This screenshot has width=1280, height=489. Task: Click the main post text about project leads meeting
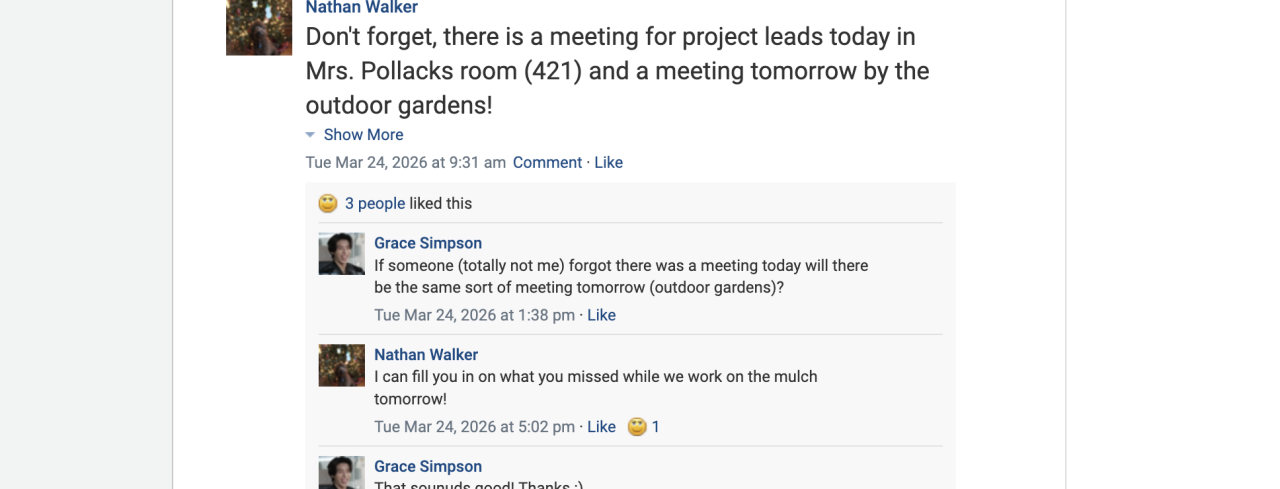coord(617,71)
